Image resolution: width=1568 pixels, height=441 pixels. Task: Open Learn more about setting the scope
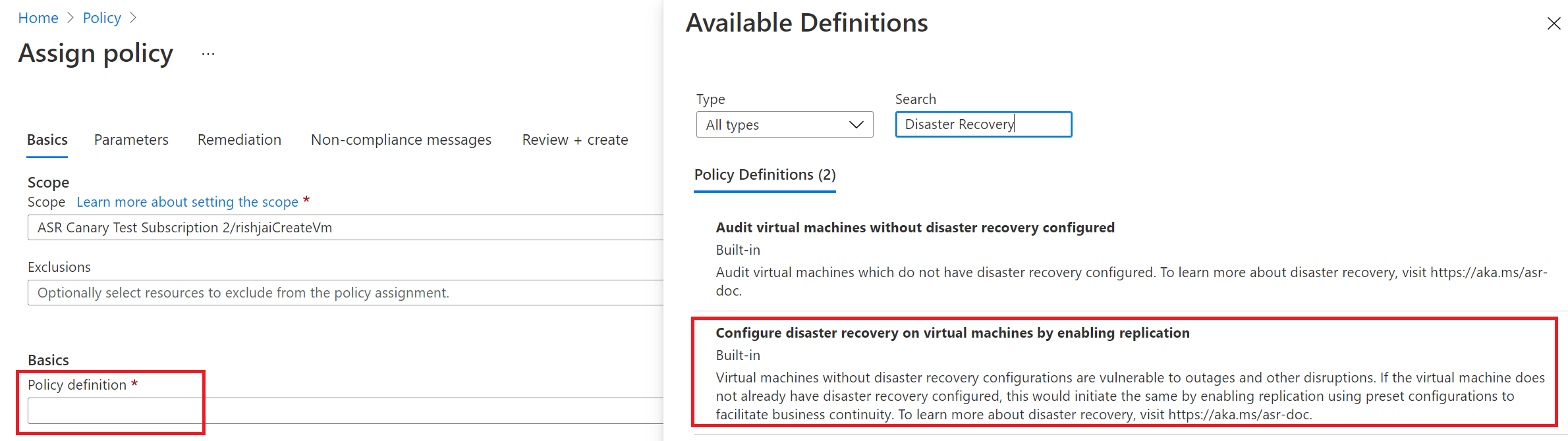click(188, 202)
